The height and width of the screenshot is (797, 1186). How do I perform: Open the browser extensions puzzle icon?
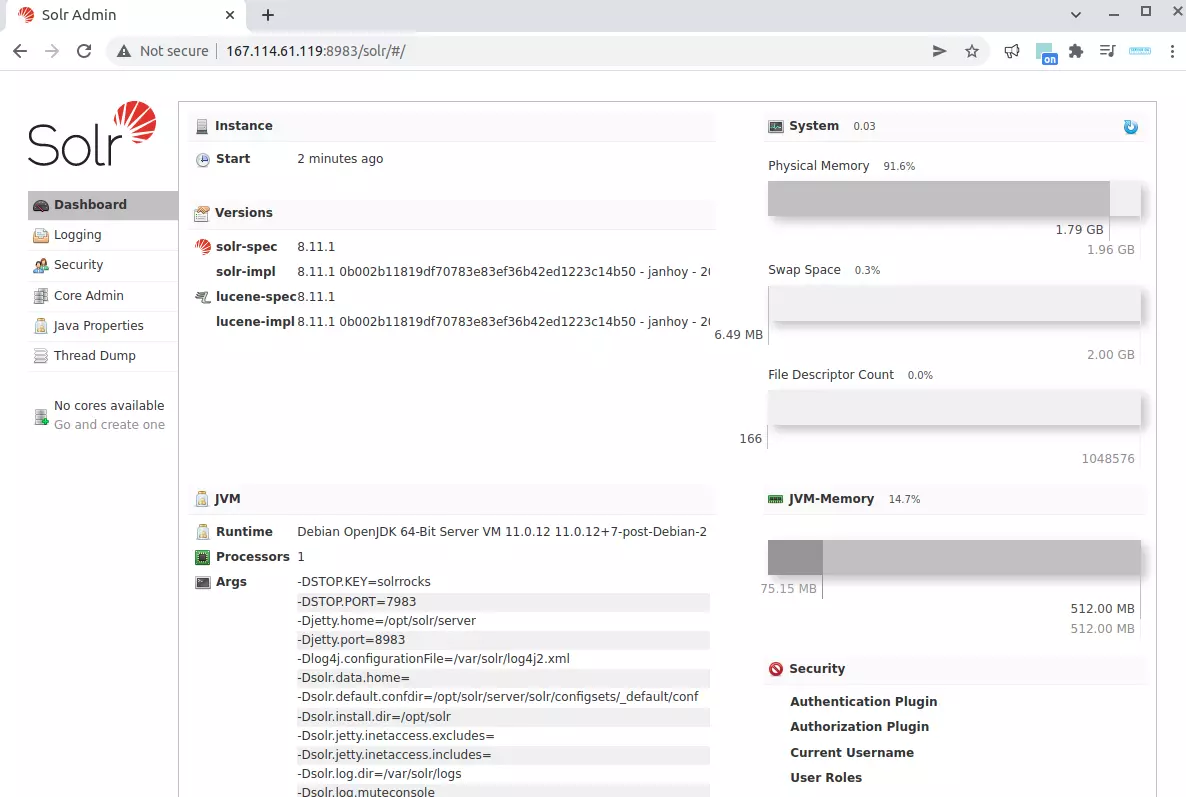point(1078,49)
